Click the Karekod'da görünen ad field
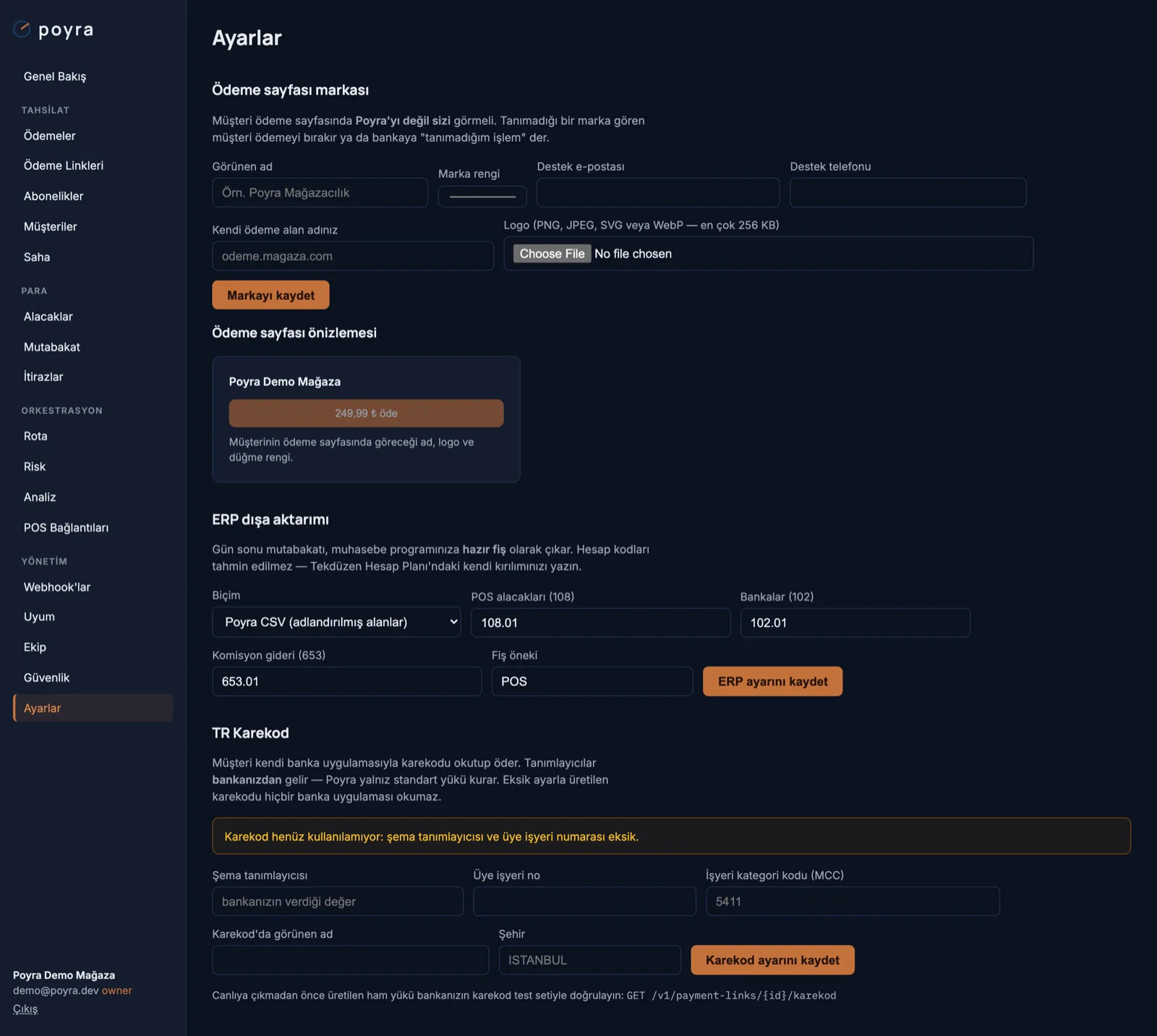 [350, 960]
